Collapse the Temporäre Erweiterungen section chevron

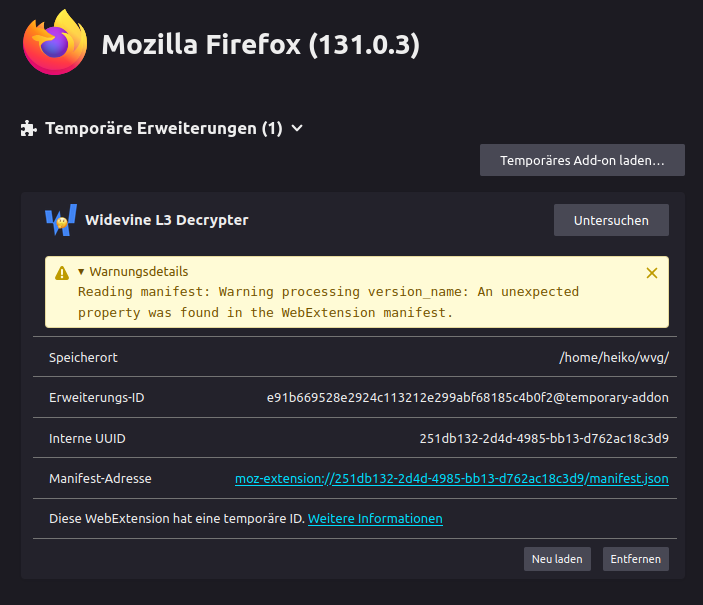[x=297, y=128]
